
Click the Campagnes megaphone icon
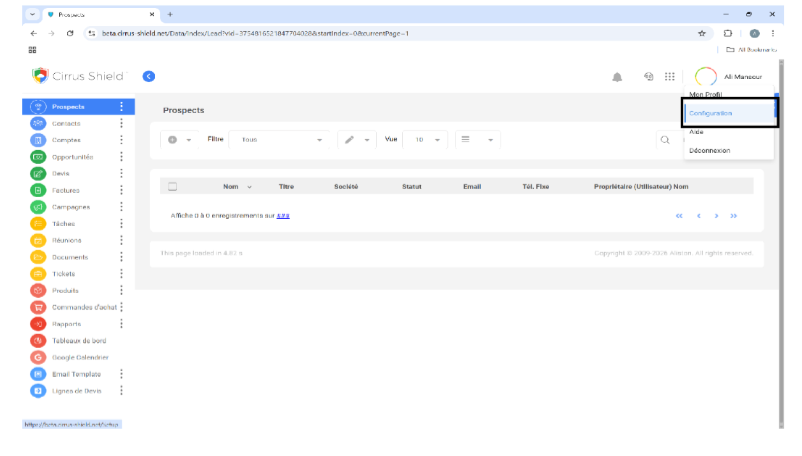[x=38, y=207]
